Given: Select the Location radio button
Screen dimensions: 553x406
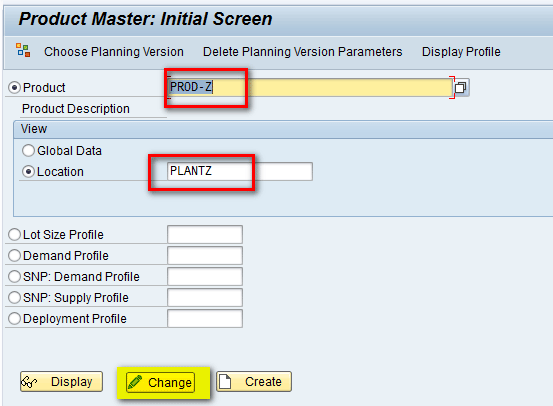Looking at the screenshot, I should click(28, 172).
